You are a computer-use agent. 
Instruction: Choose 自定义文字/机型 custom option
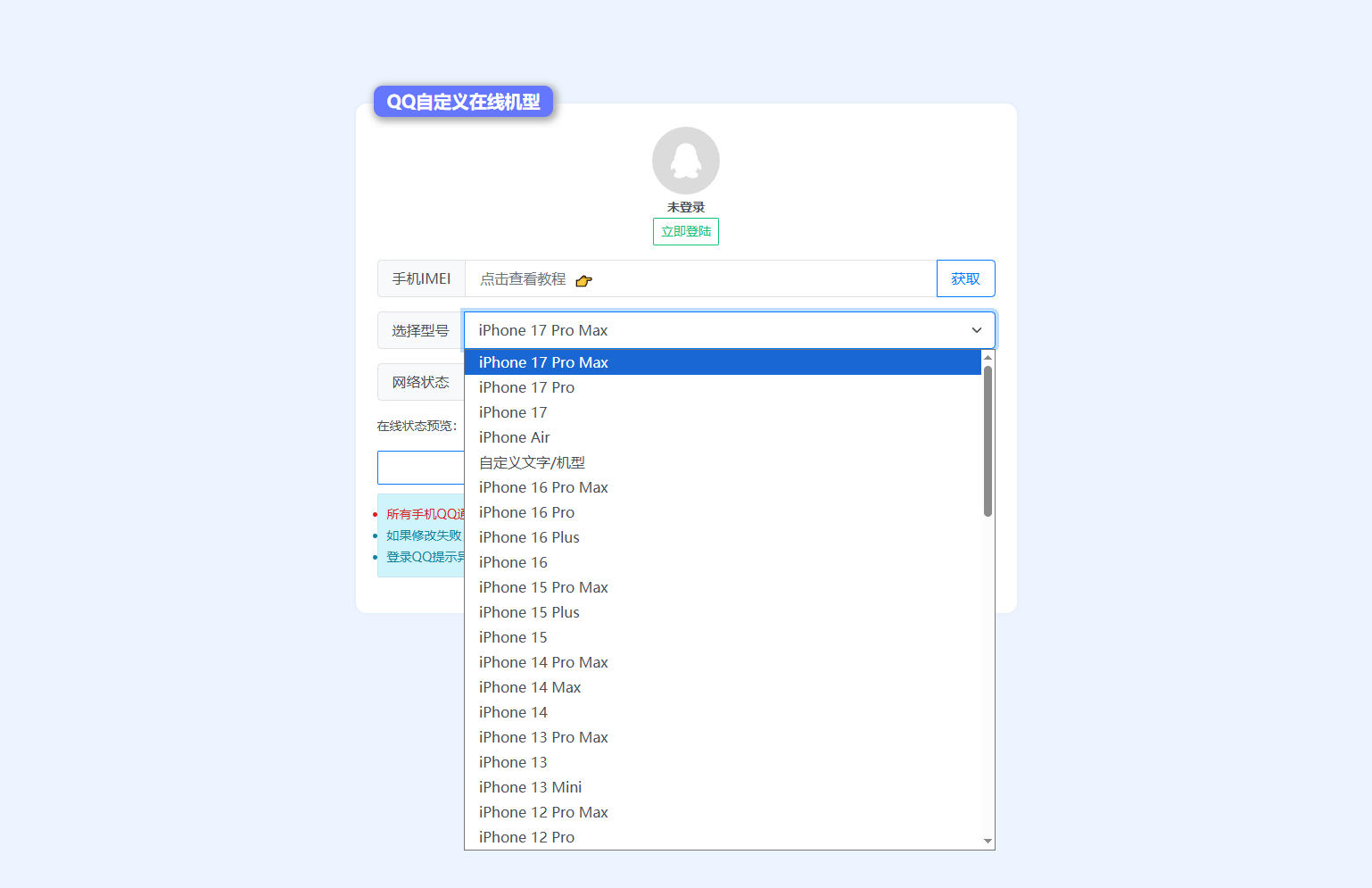coord(723,462)
